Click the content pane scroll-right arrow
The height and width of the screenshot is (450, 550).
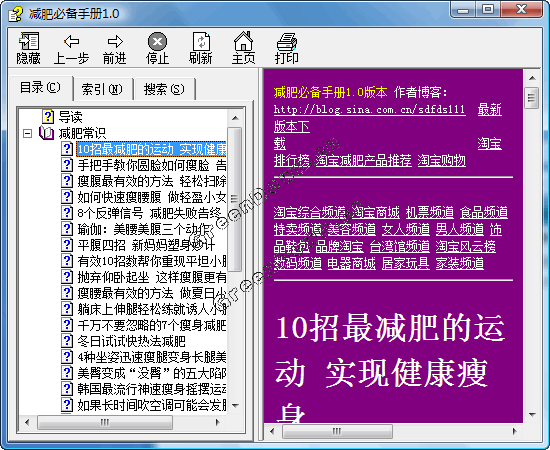pyautogui.click(x=515, y=431)
